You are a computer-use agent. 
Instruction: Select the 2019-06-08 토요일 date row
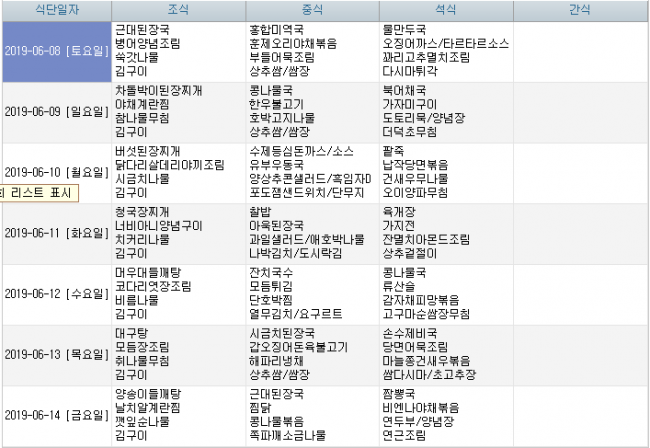55,51
